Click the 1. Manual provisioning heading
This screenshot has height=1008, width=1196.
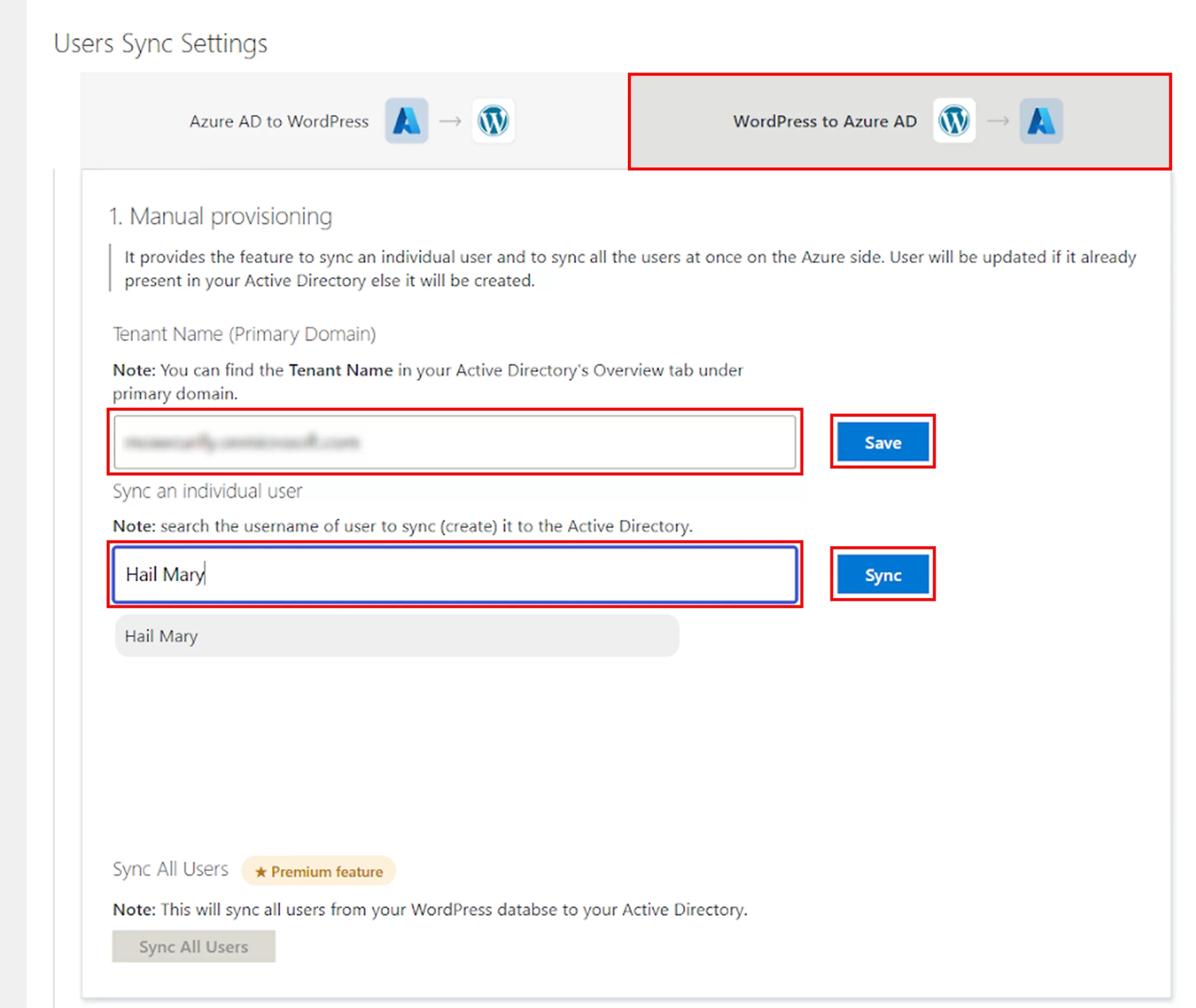[221, 216]
